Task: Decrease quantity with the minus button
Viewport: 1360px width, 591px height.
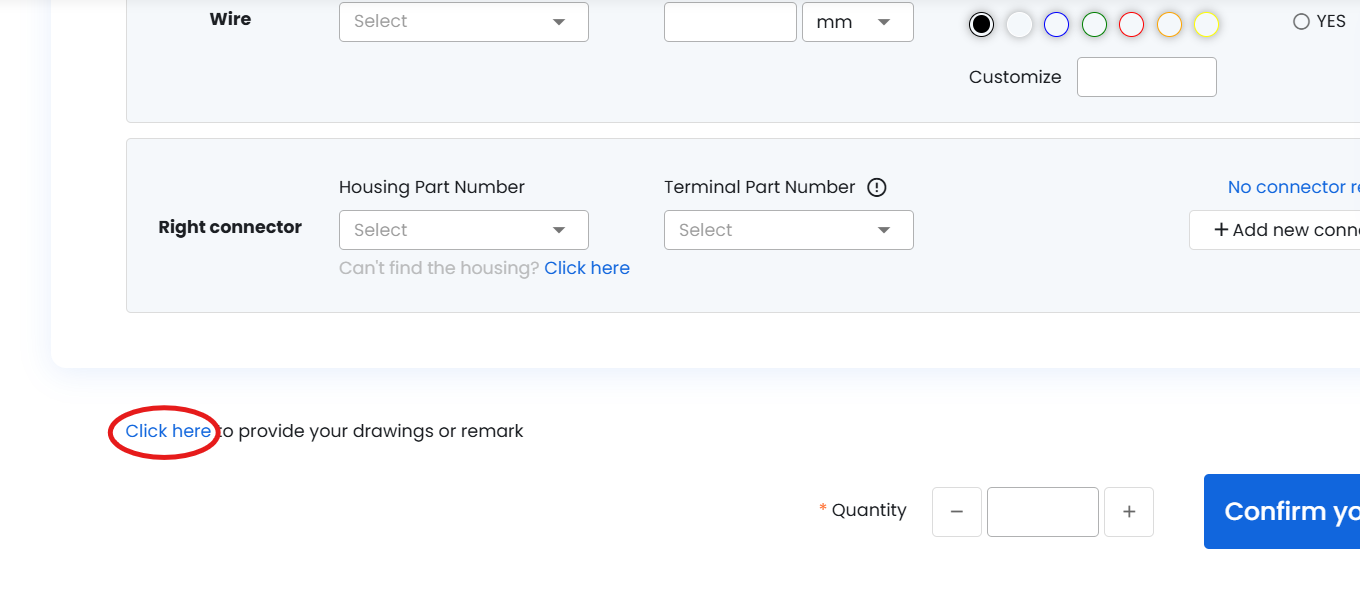Action: point(957,512)
